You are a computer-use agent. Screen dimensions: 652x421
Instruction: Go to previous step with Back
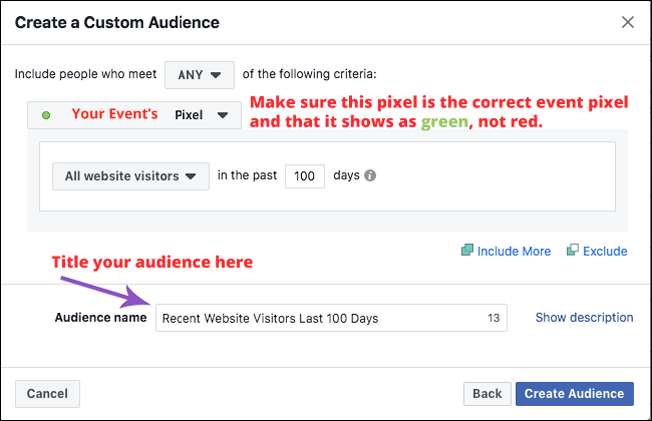[487, 394]
